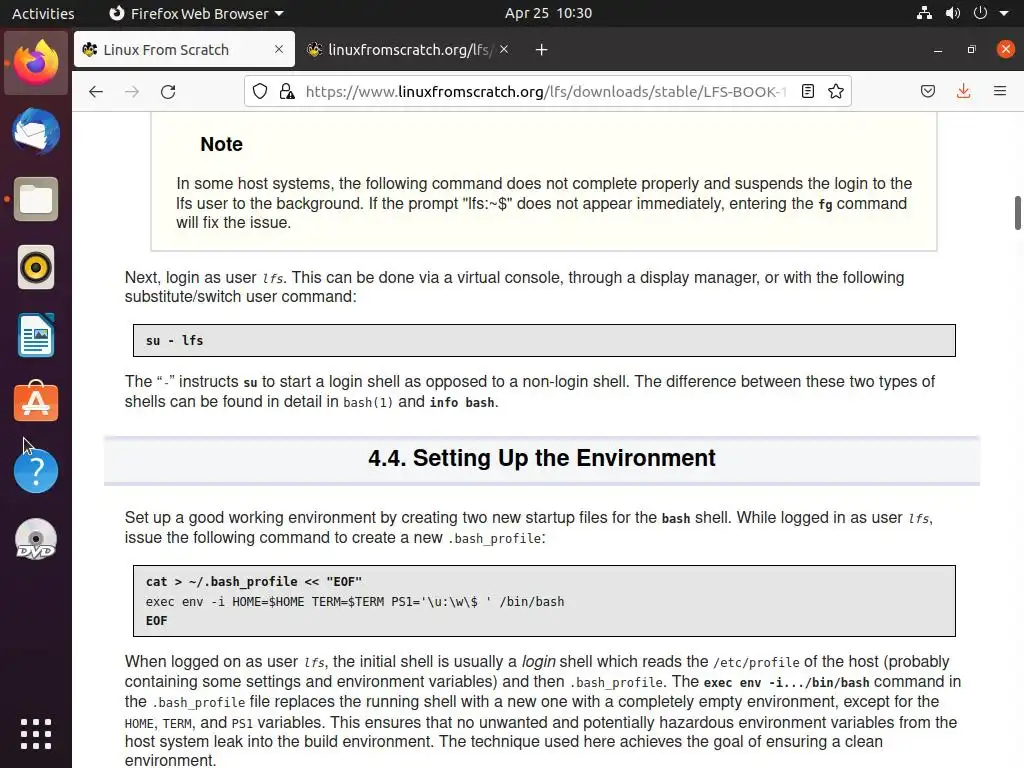The height and width of the screenshot is (768, 1024).
Task: Open Ubuntu Software store
Action: coord(36,402)
